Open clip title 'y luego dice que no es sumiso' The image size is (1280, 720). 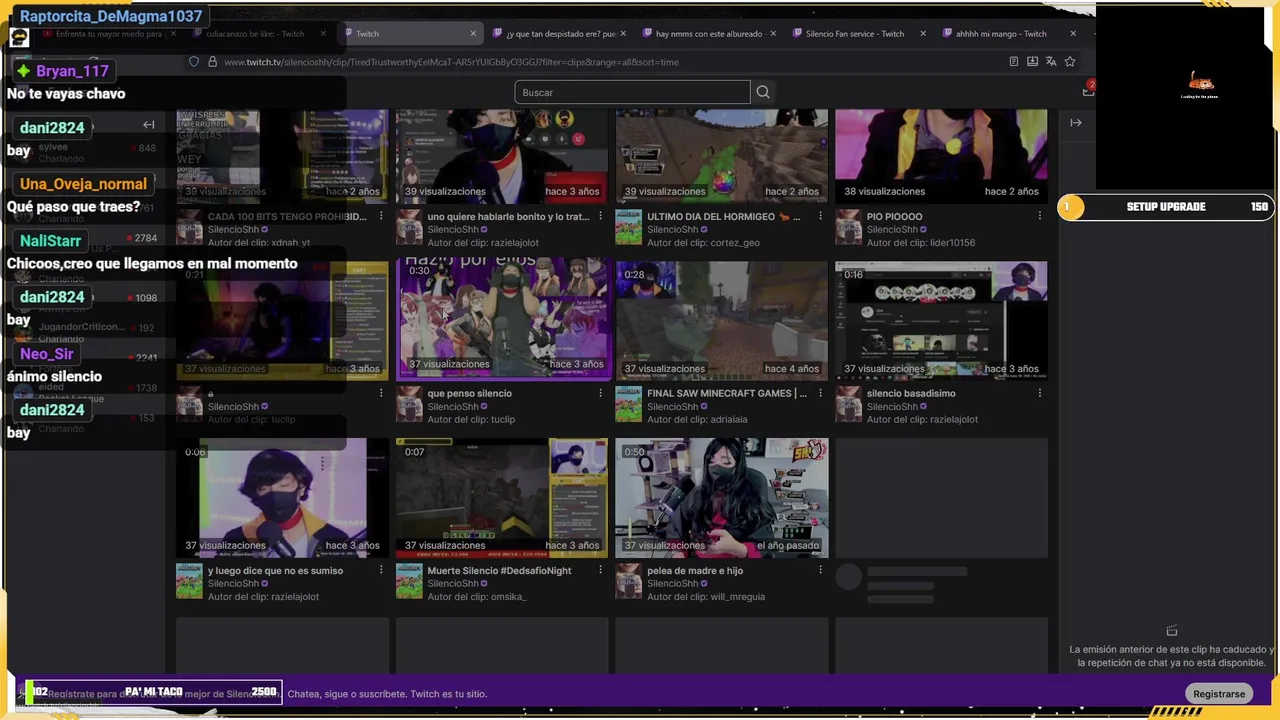pyautogui.click(x=275, y=571)
